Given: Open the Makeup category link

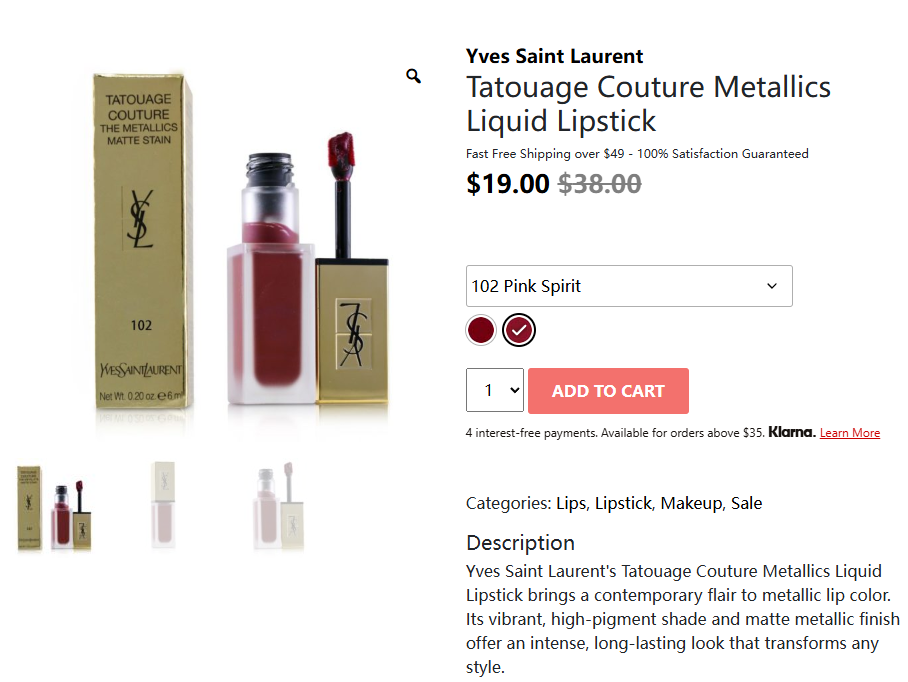Looking at the screenshot, I should pos(691,503).
